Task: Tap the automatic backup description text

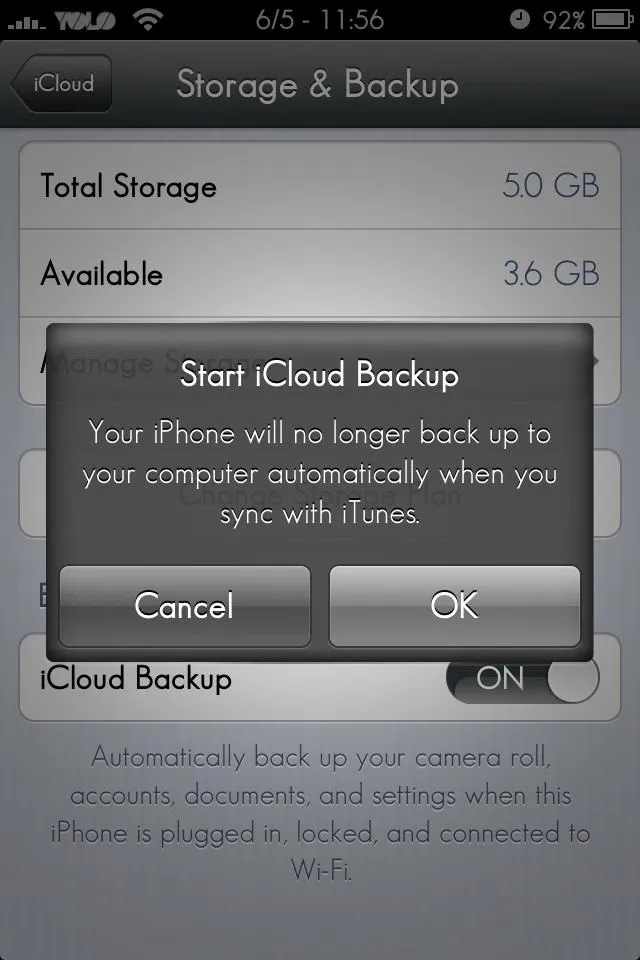Action: click(x=320, y=813)
